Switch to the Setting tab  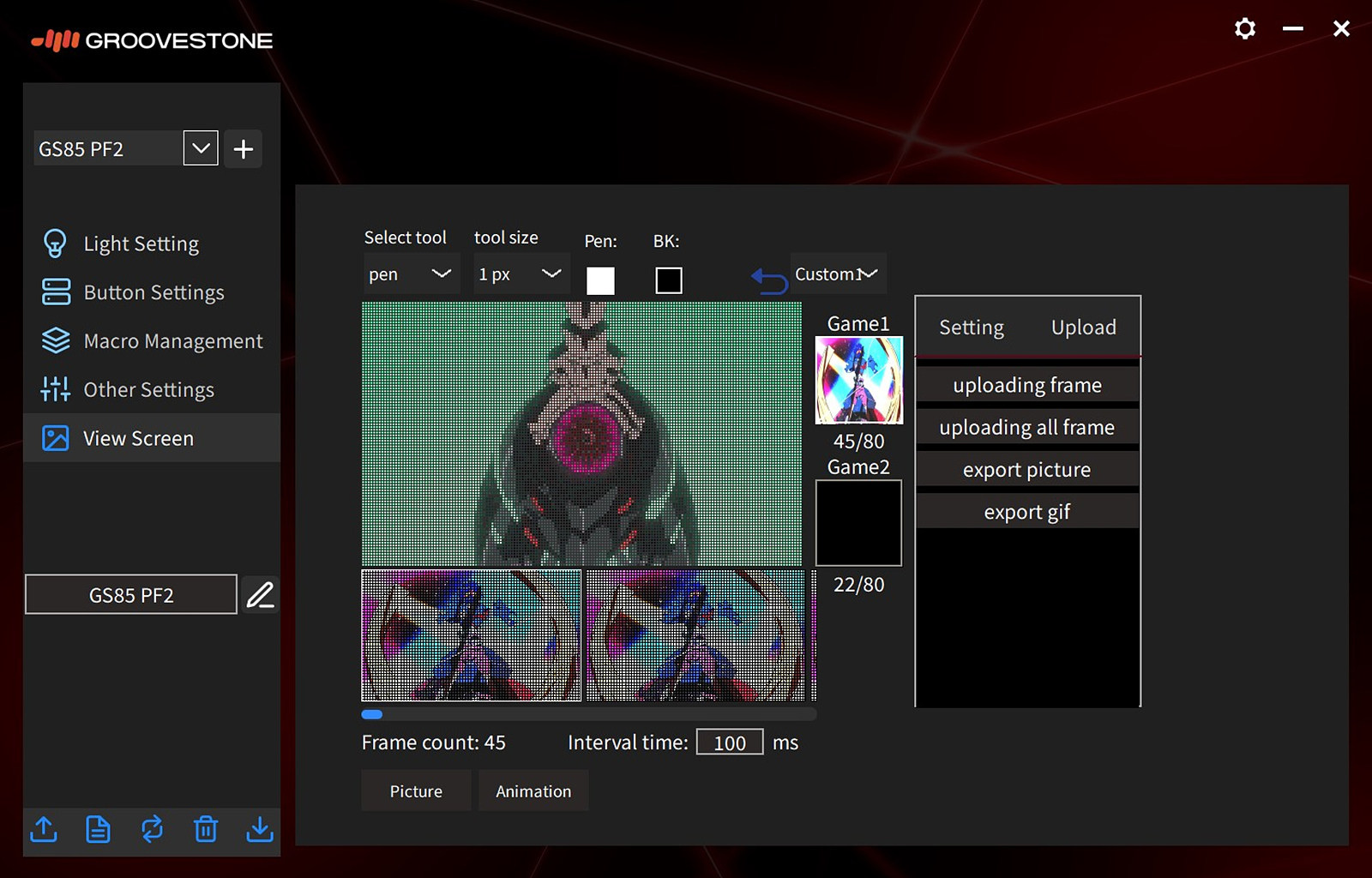(972, 327)
